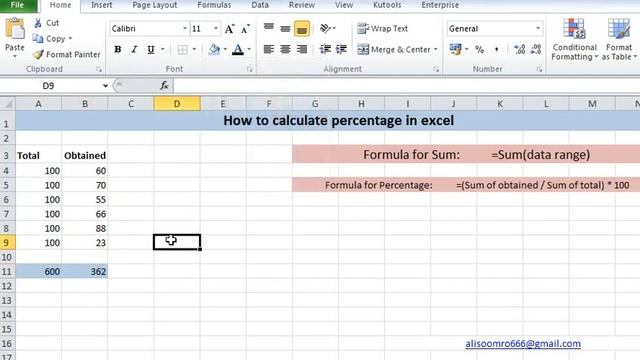Viewport: 640px width, 360px height.
Task: Toggle bold formatting
Action: 118,49
